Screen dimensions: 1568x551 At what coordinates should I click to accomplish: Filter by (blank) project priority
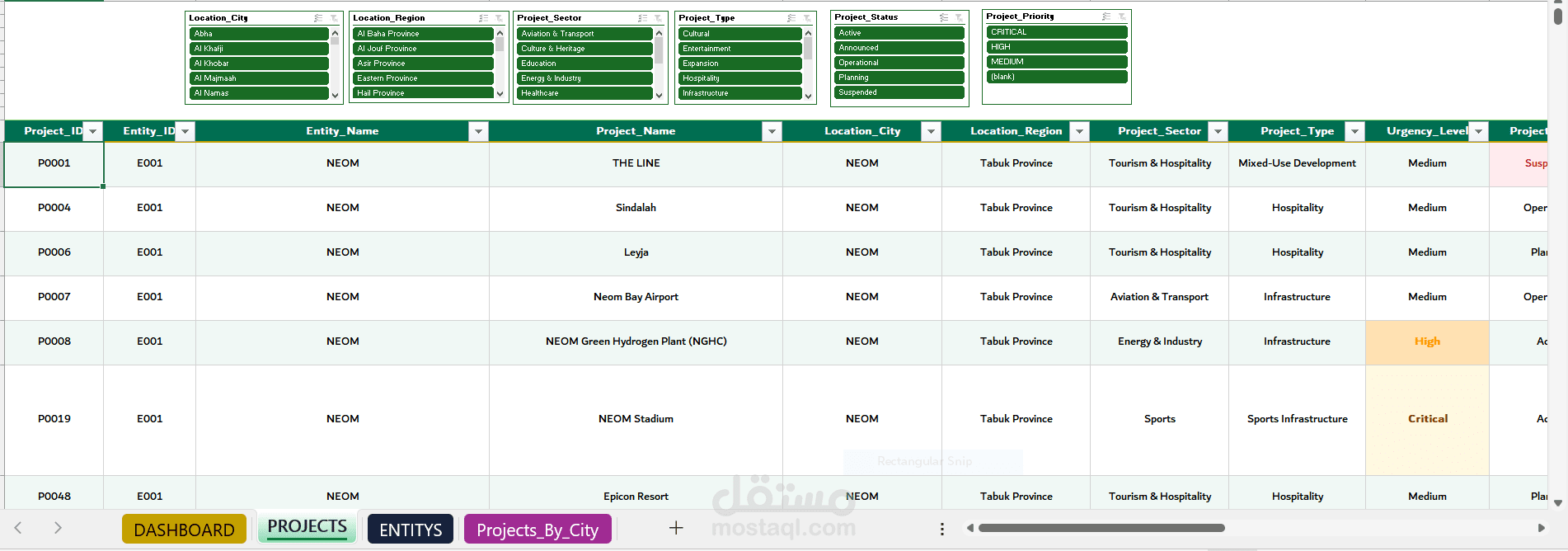click(1057, 77)
